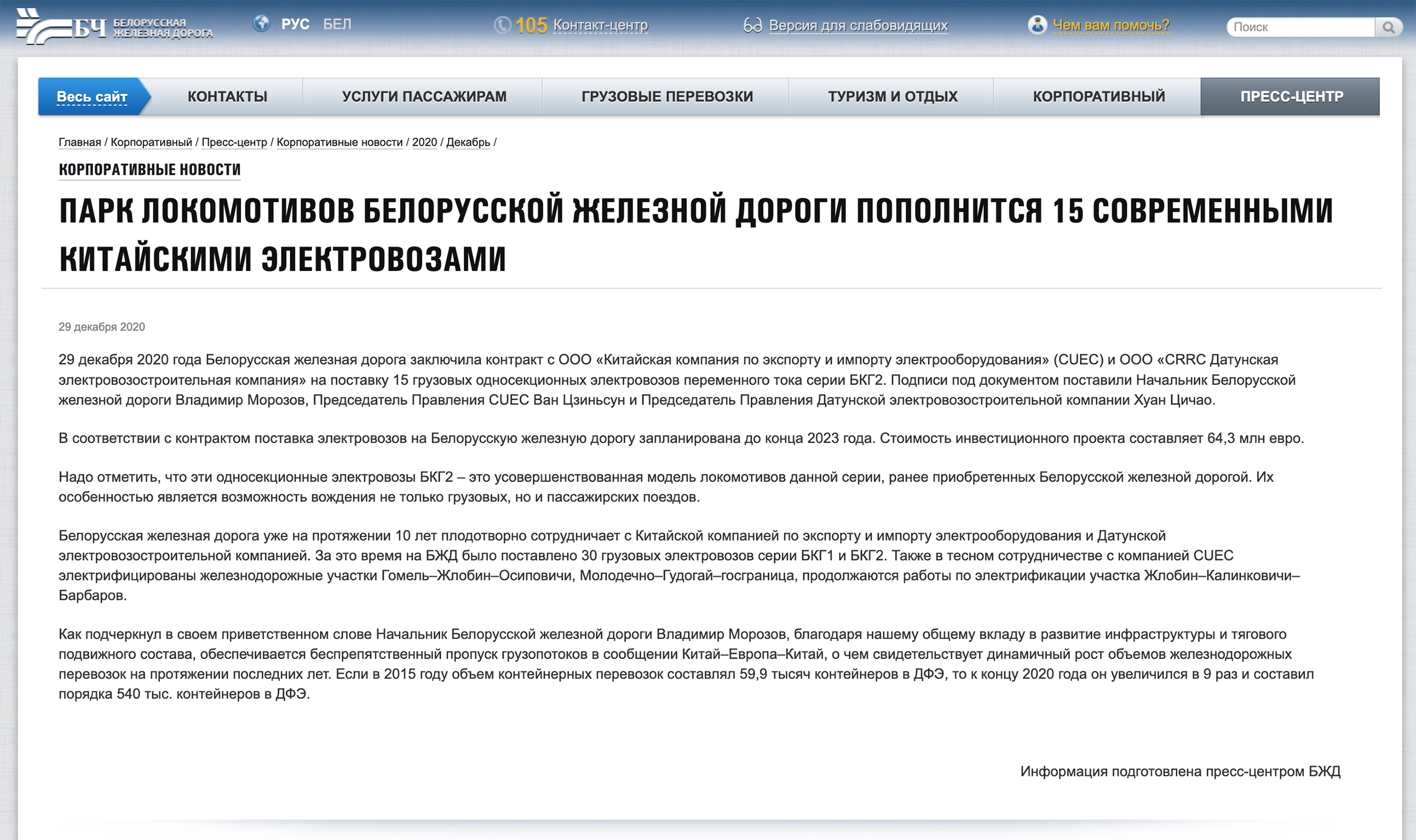Click the globe icon beside language options
This screenshot has width=1416, height=840.
coord(262,25)
